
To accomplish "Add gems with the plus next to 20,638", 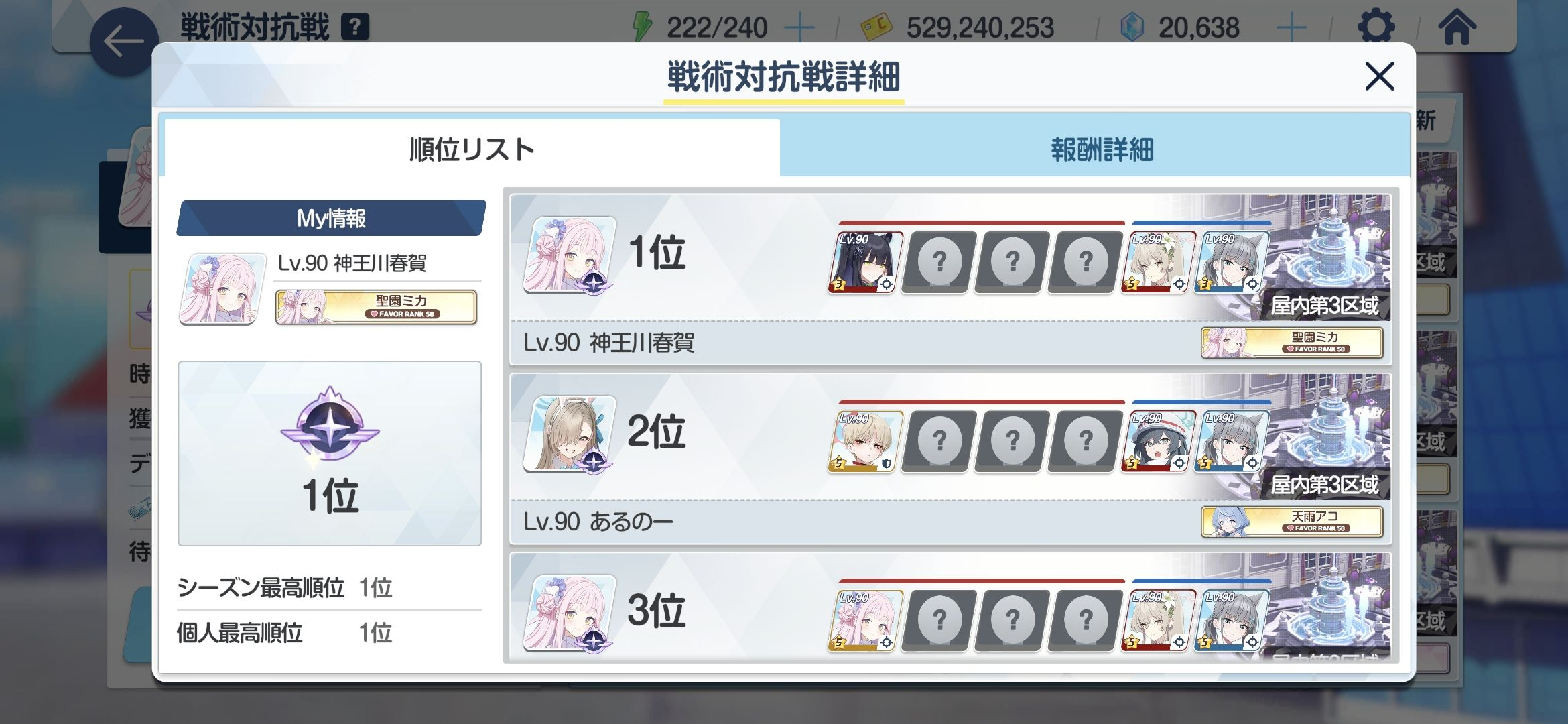I will (1291, 28).
